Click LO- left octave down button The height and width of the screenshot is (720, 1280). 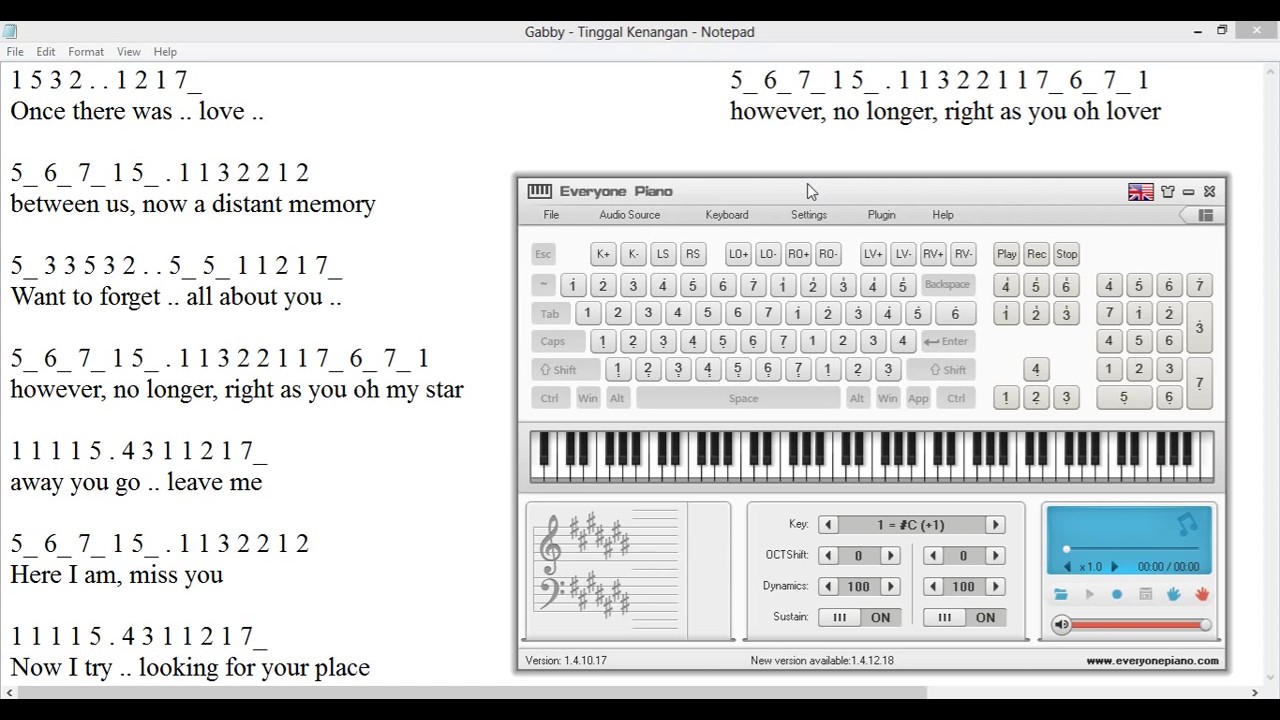point(768,254)
